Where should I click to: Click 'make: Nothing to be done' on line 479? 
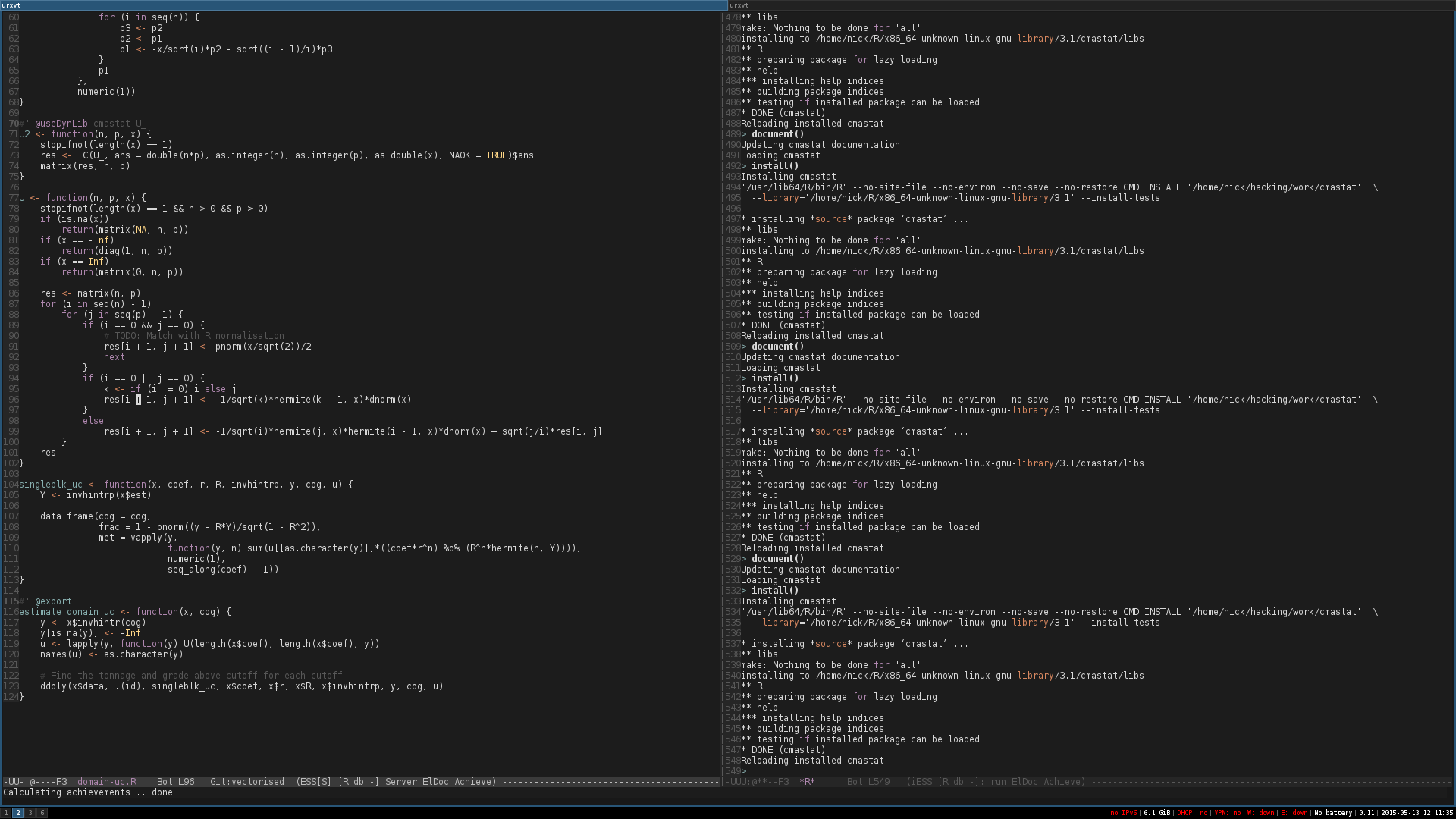(x=833, y=28)
